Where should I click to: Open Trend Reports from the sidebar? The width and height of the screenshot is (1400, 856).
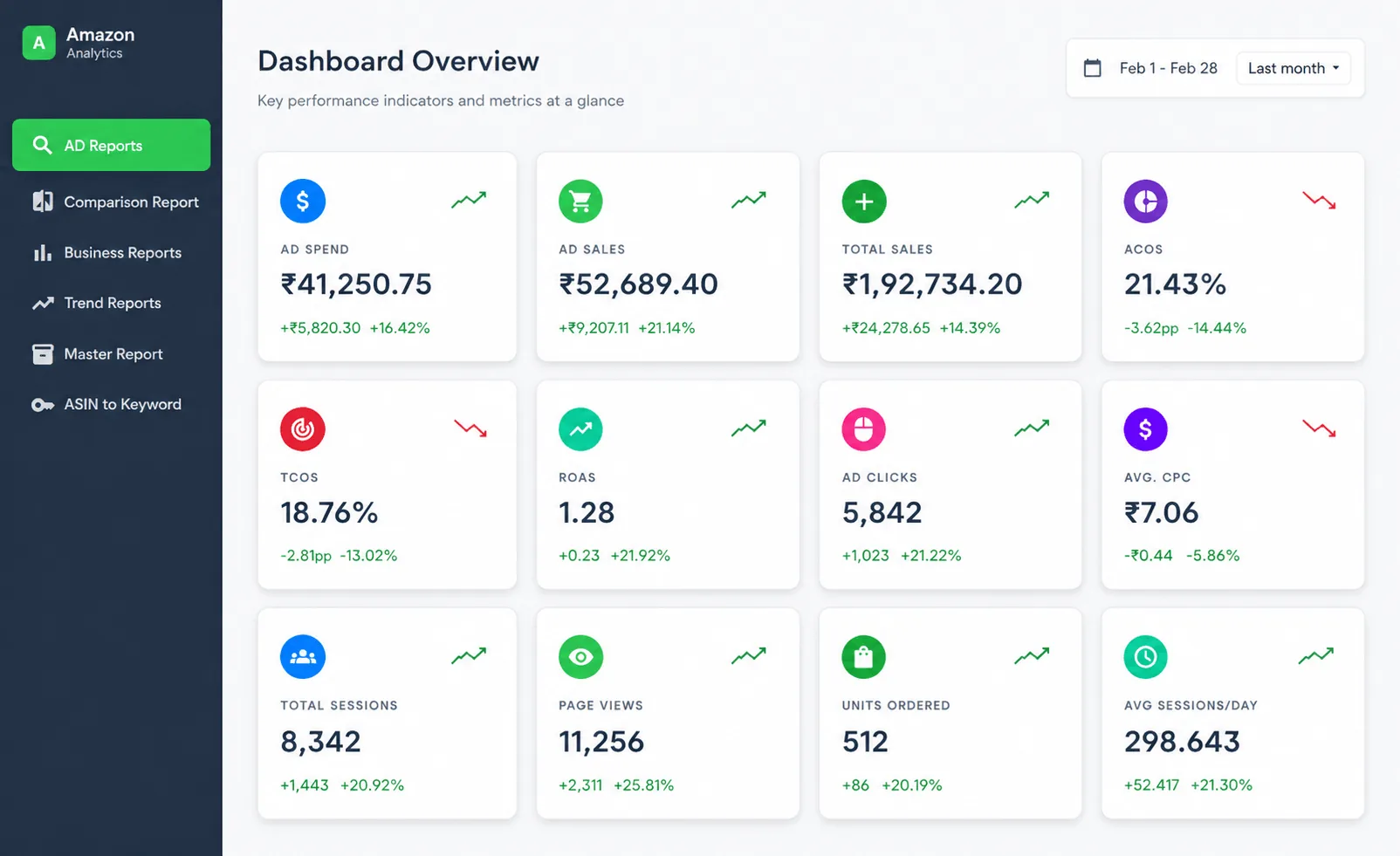[111, 303]
